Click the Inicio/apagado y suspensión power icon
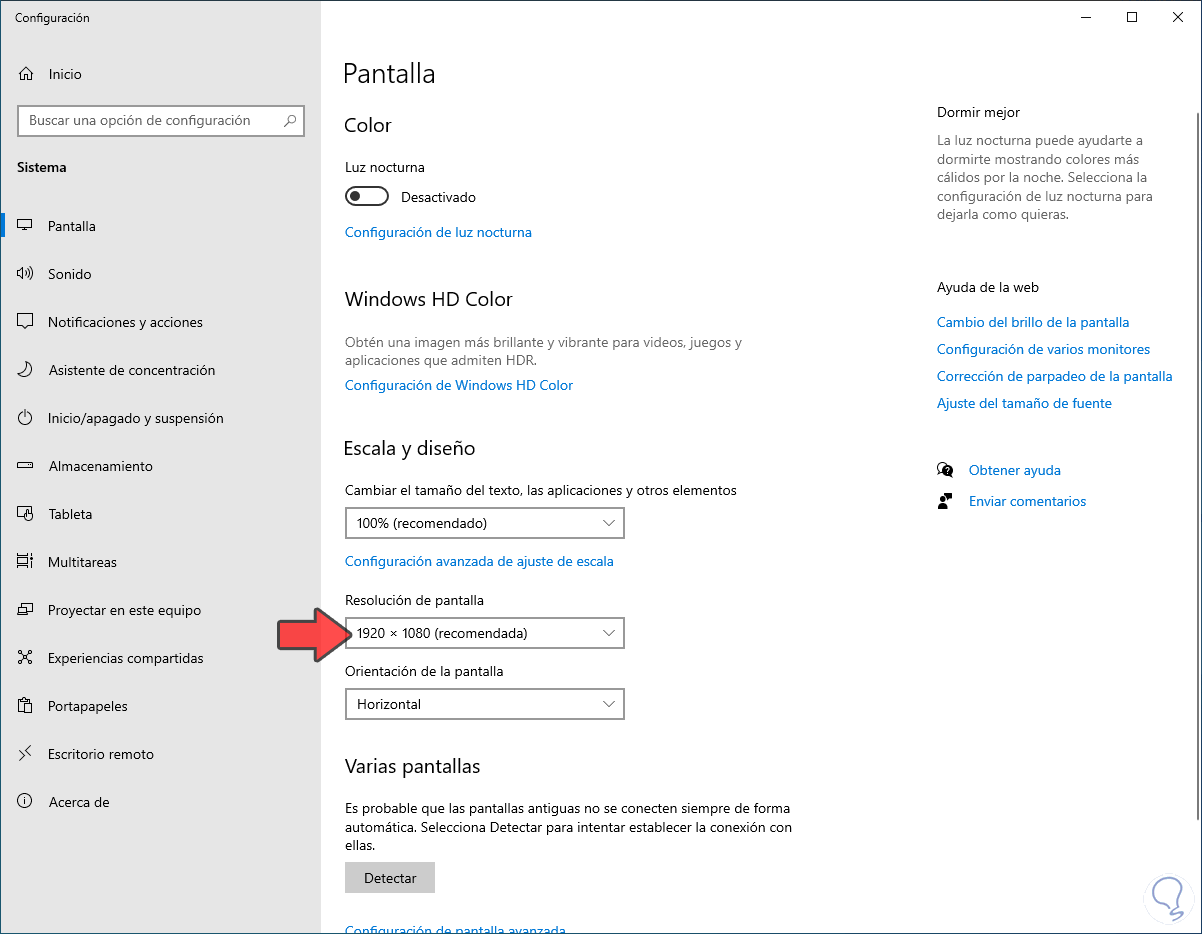The image size is (1202, 934). click(26, 418)
